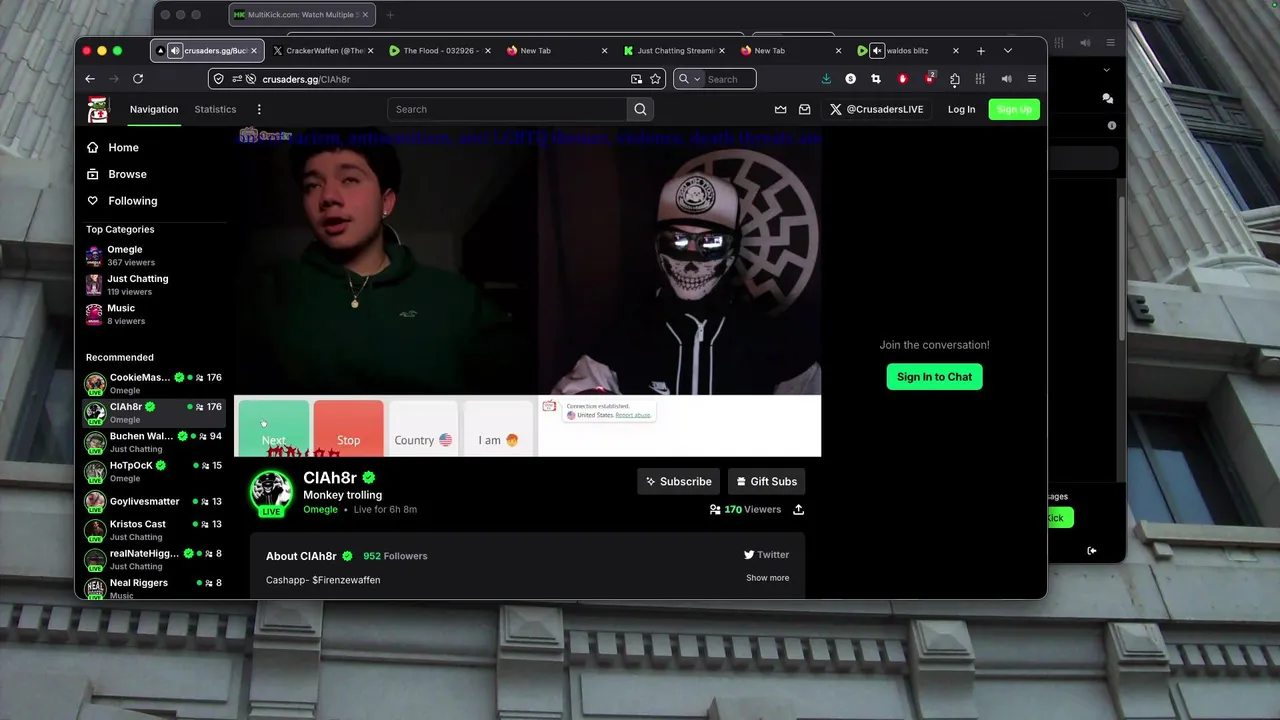Click the Gift Subs button
The width and height of the screenshot is (1280, 720).
tap(767, 481)
